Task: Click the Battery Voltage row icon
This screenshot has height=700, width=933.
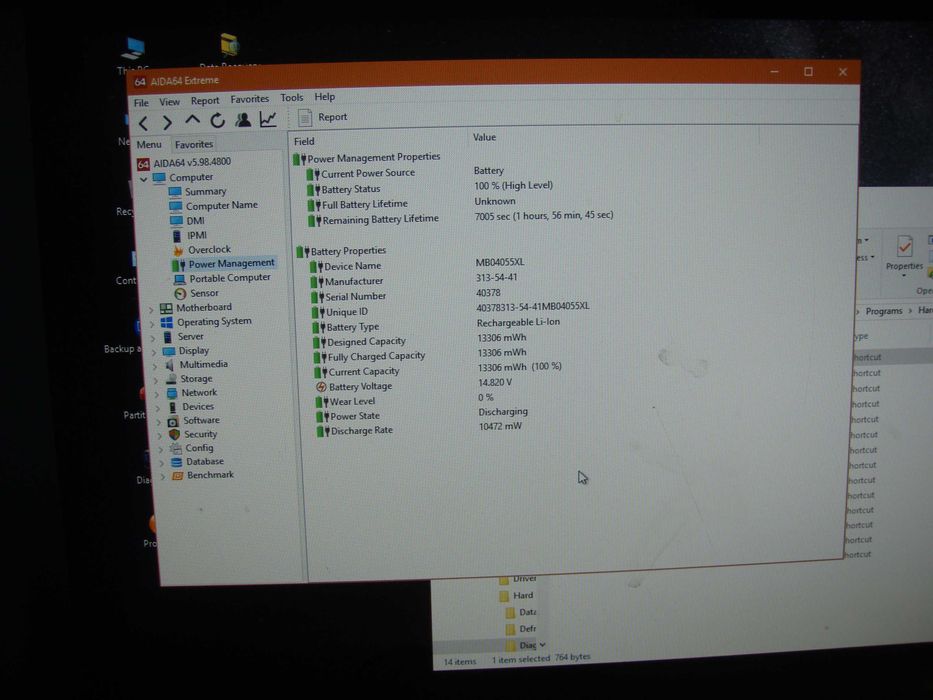Action: [x=321, y=387]
